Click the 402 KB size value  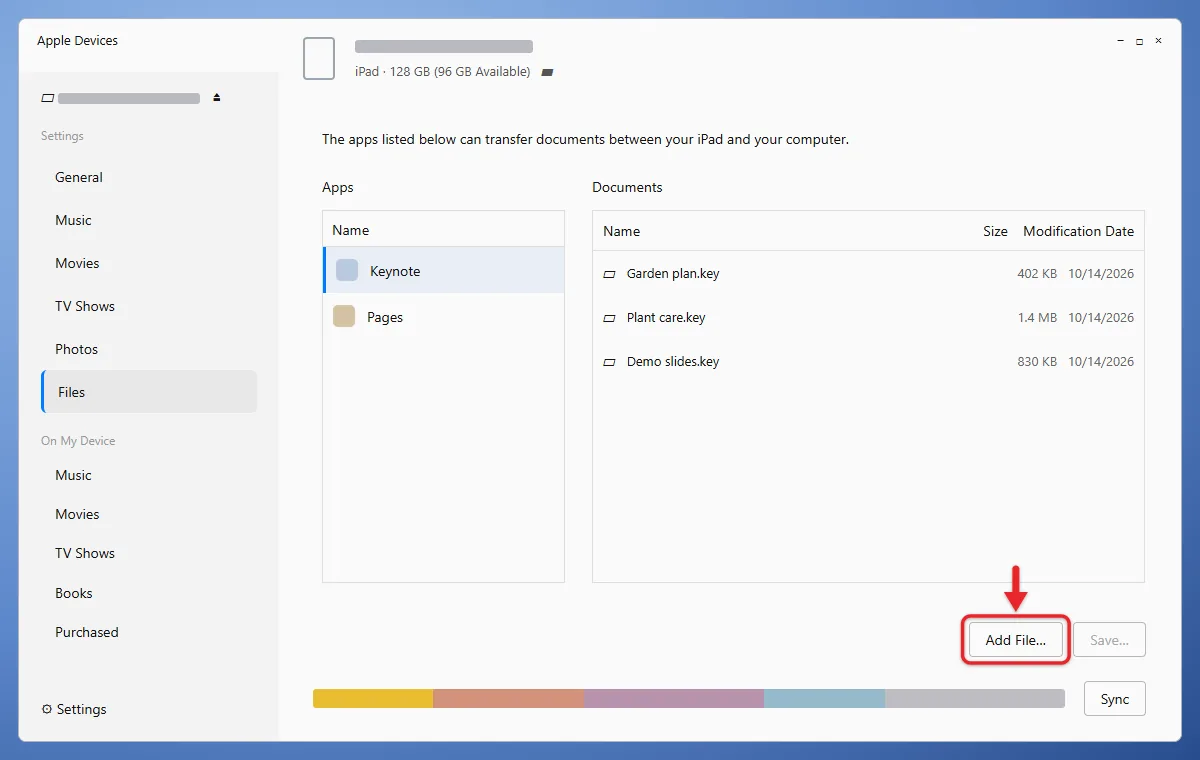1037,274
